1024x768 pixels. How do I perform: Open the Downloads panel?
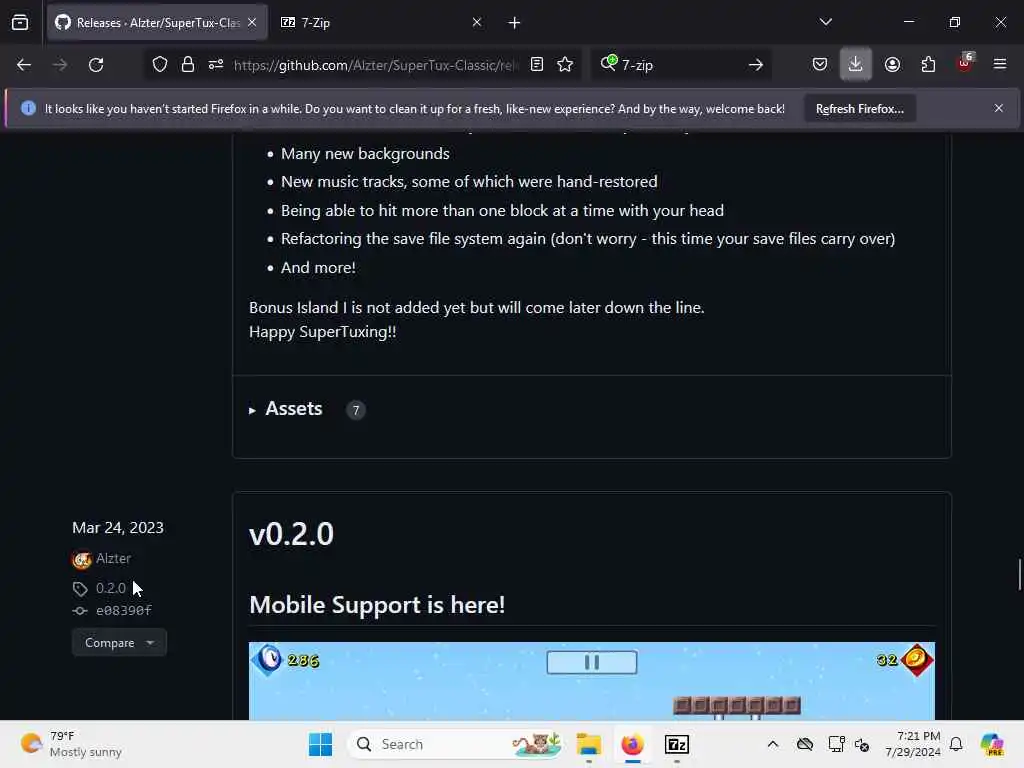pyautogui.click(x=856, y=64)
